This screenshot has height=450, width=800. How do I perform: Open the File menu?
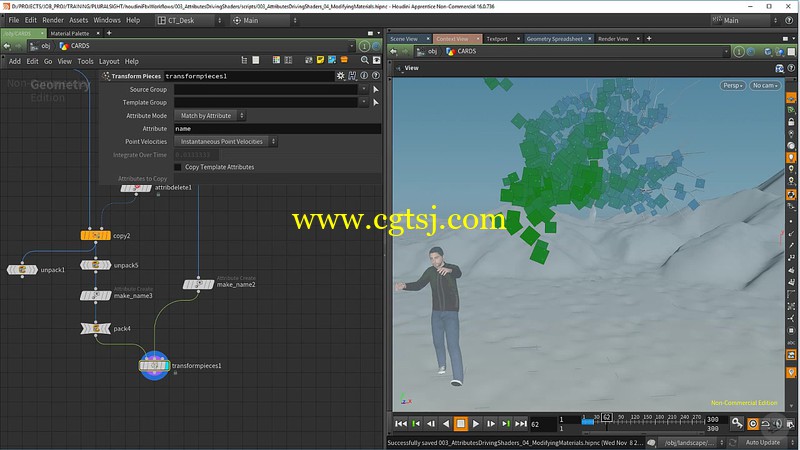tap(14, 20)
